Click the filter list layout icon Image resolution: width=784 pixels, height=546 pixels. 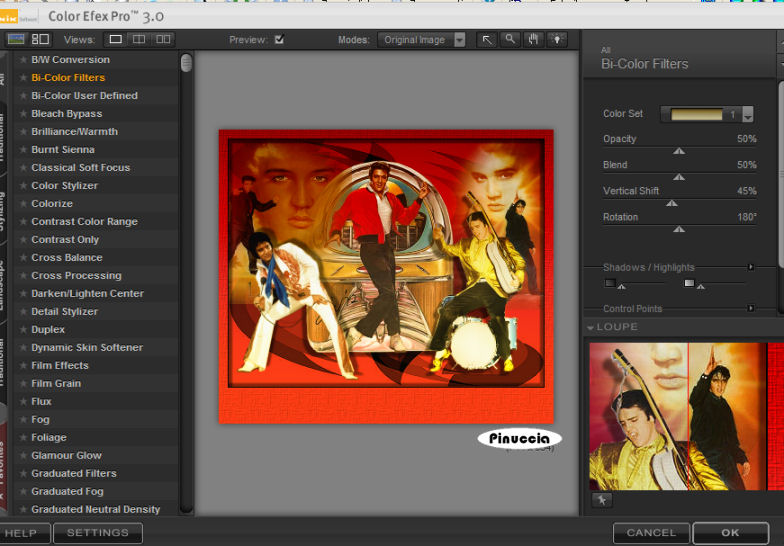pos(40,39)
